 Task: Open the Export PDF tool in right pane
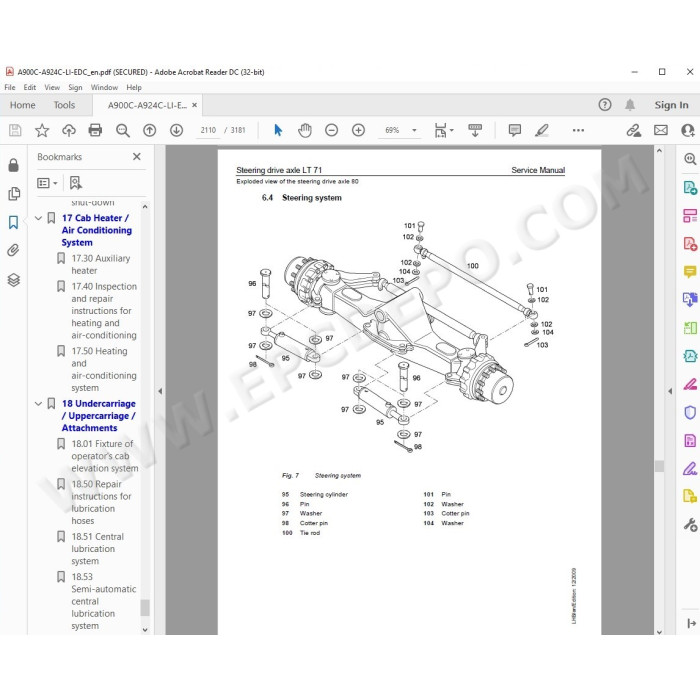pyautogui.click(x=690, y=188)
